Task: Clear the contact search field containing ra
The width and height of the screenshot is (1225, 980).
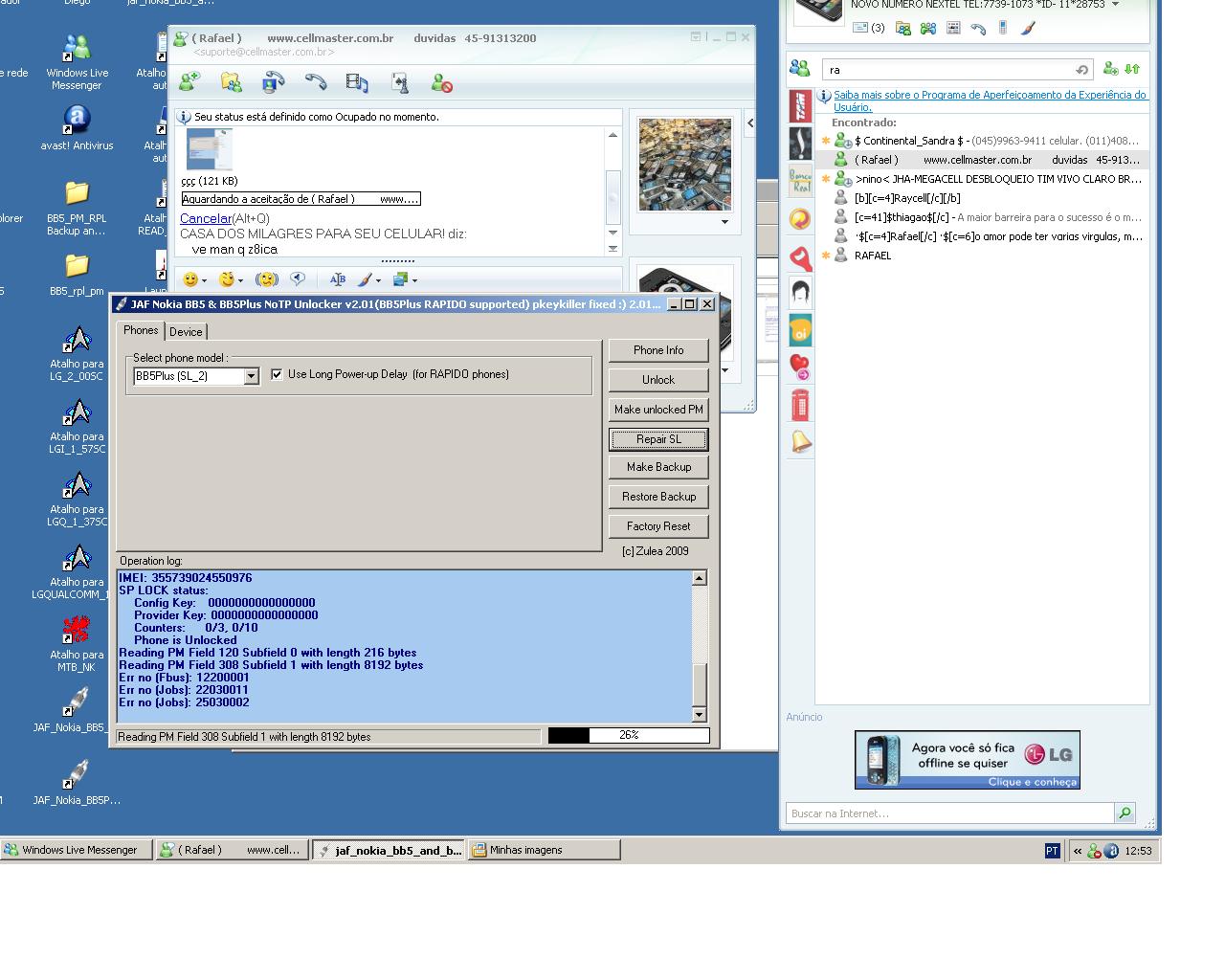Action: click(x=1081, y=70)
